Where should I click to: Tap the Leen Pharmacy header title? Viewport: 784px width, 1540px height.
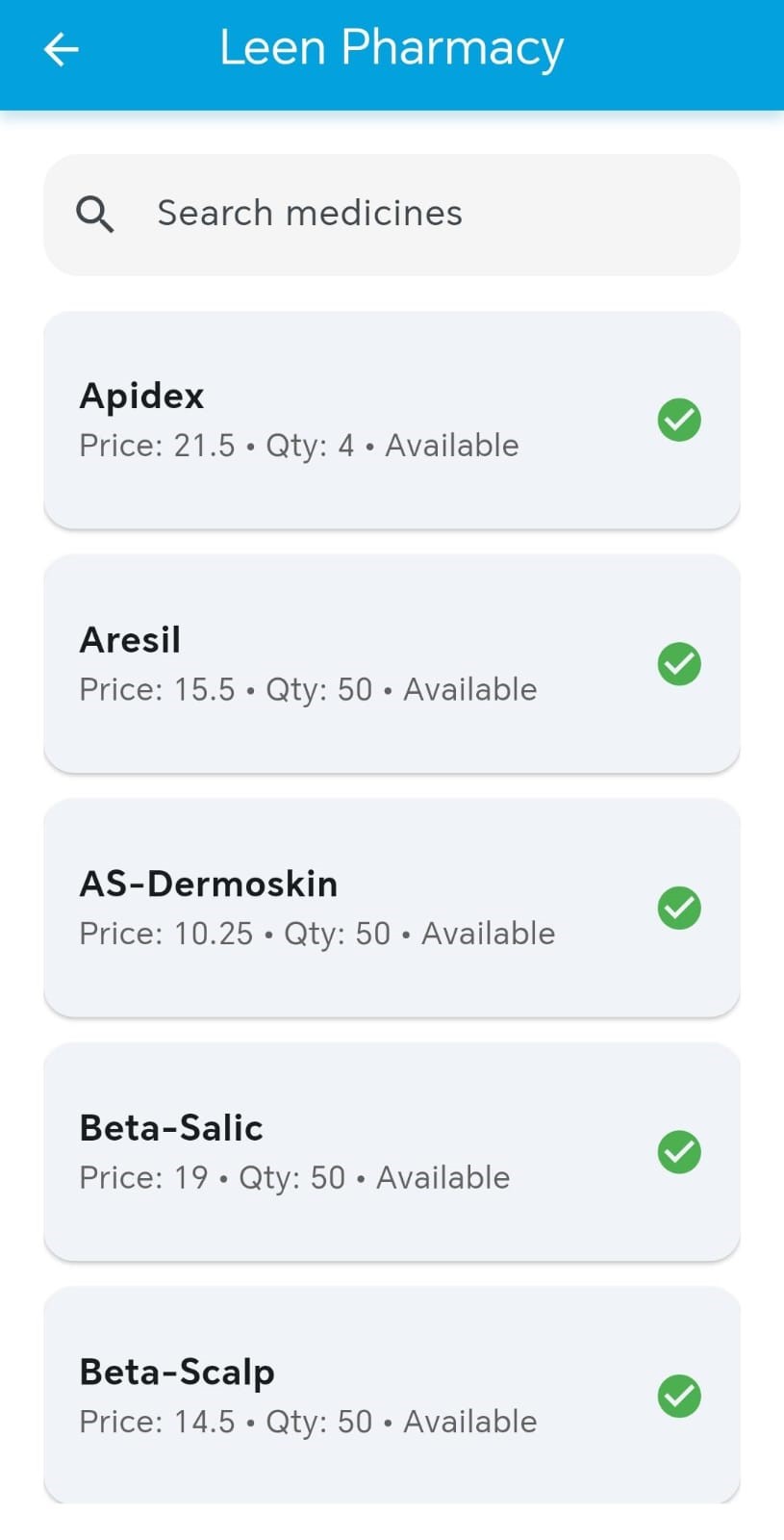click(392, 48)
